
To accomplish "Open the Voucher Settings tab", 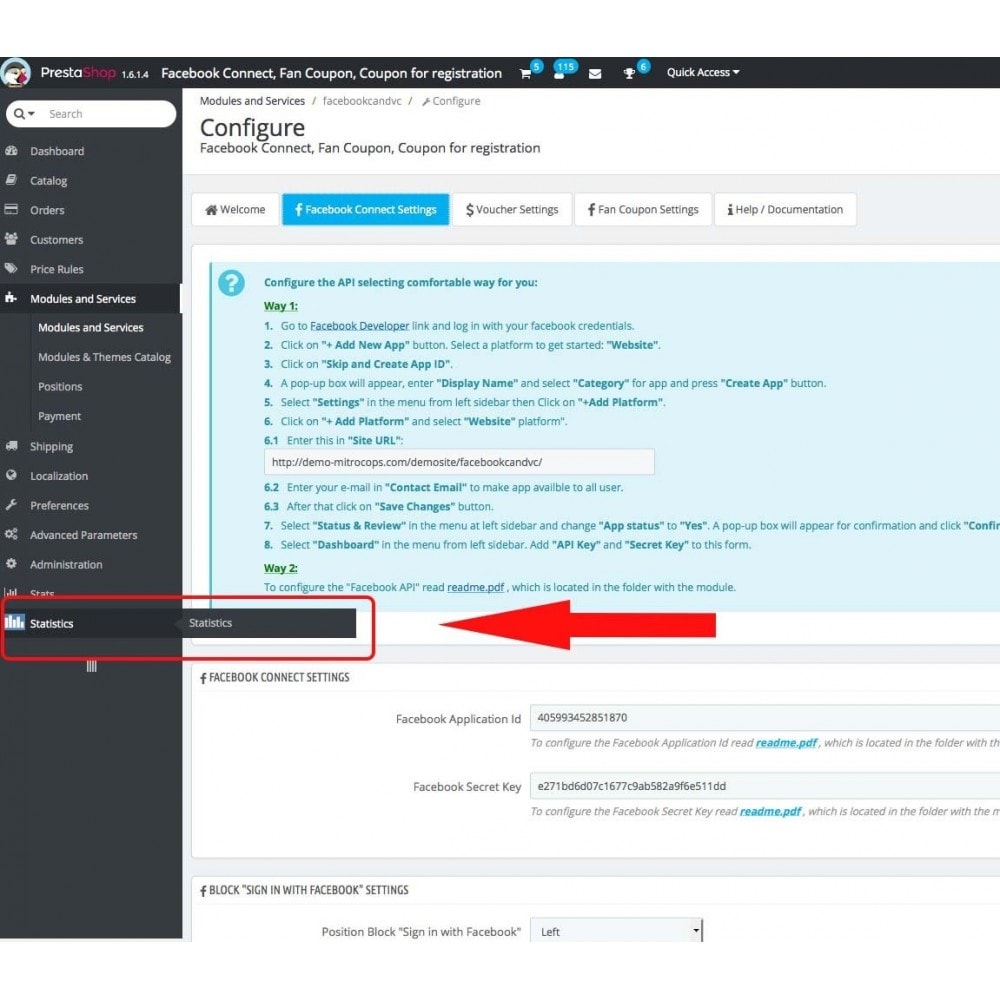I will (x=512, y=209).
